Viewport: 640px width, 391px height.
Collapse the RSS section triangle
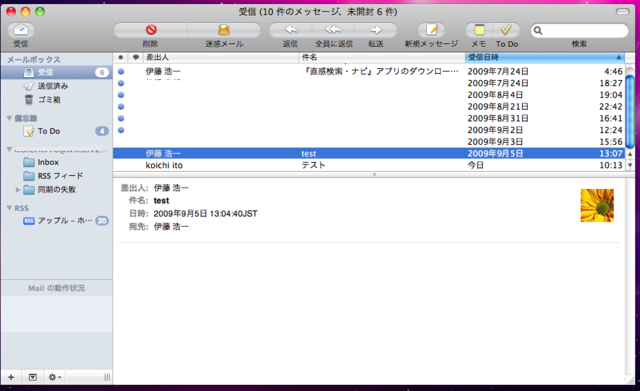pos(9,208)
